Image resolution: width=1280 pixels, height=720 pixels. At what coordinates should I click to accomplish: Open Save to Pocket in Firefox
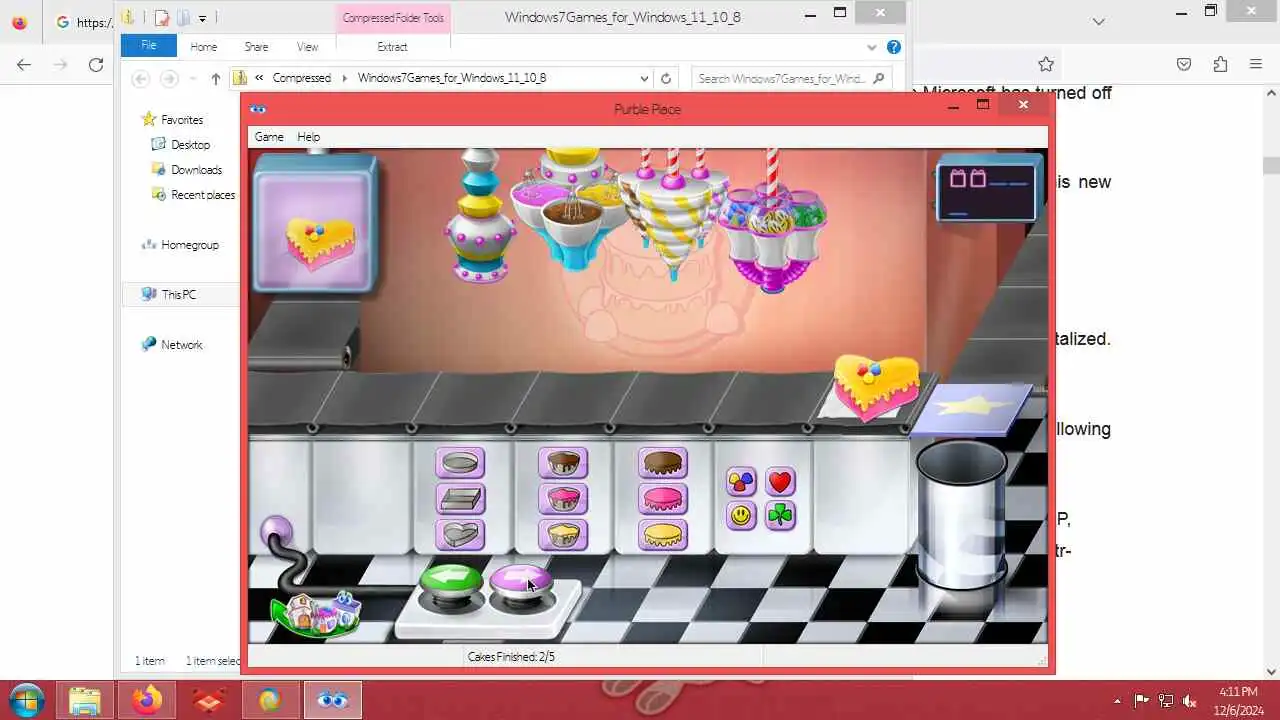(x=1184, y=64)
